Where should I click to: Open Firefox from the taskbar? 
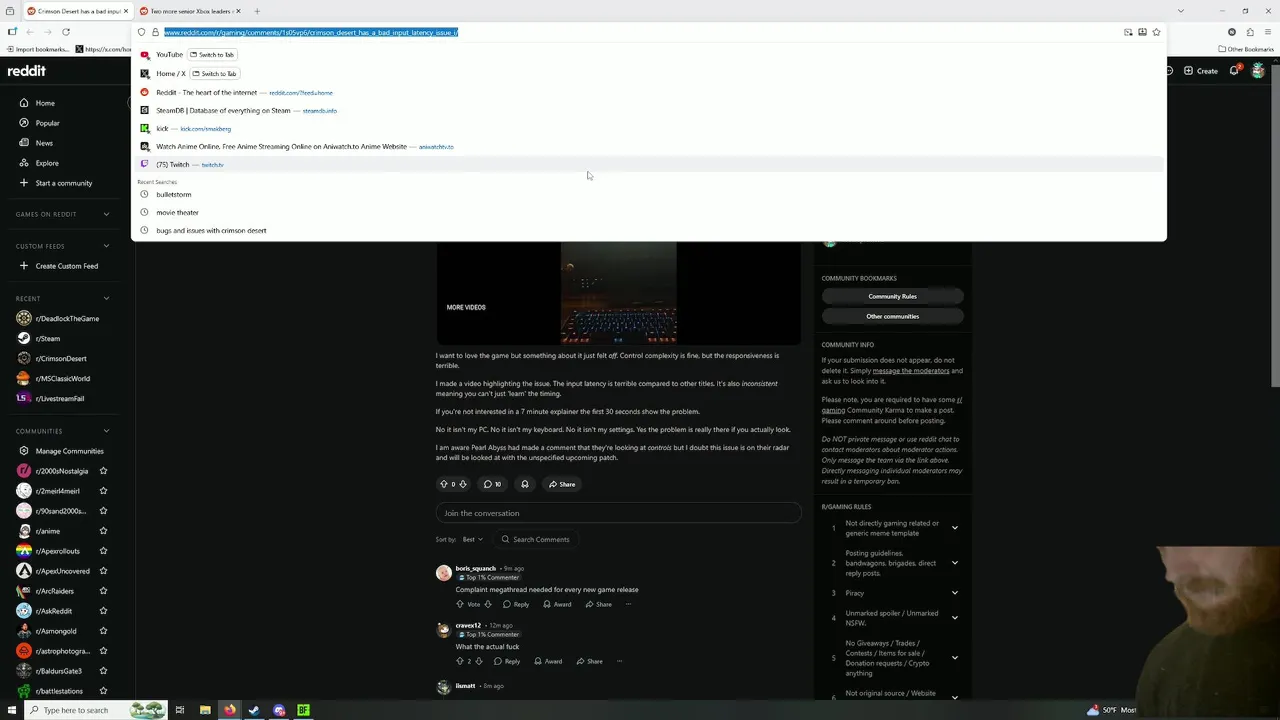(x=230, y=710)
